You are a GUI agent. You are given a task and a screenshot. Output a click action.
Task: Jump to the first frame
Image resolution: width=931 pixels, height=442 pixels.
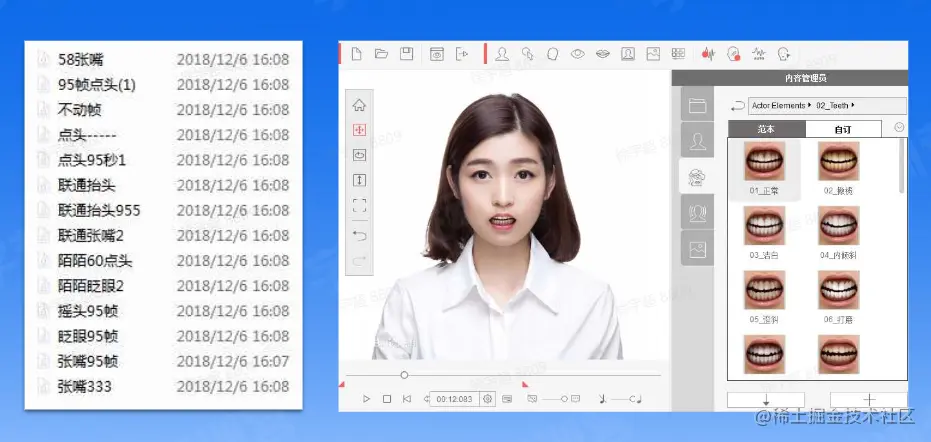[407, 399]
